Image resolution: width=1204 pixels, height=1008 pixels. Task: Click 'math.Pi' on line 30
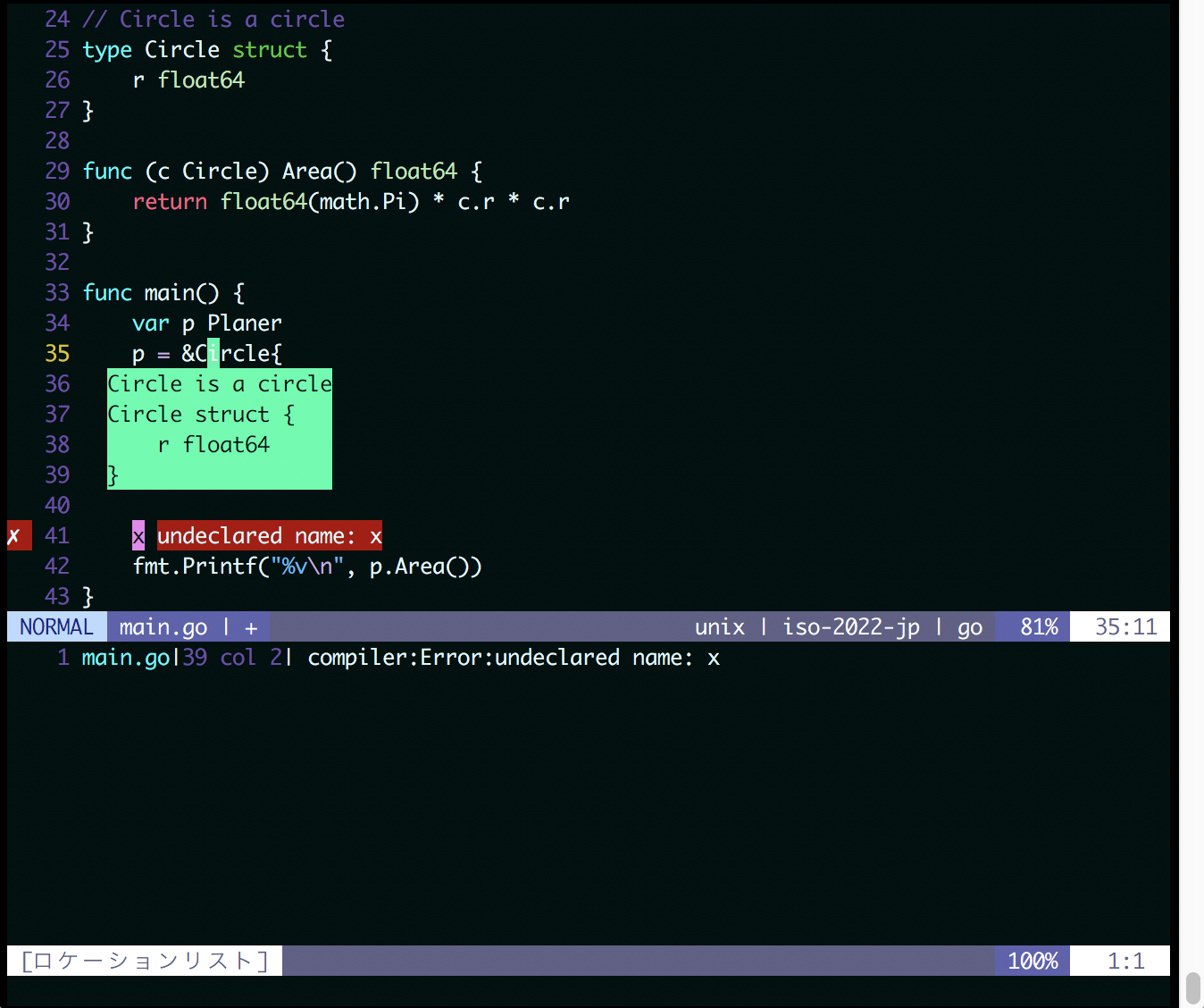coord(364,201)
